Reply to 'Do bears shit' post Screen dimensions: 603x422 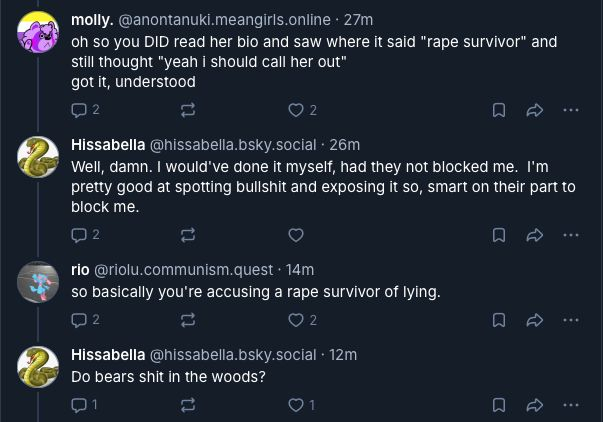tap(80, 405)
